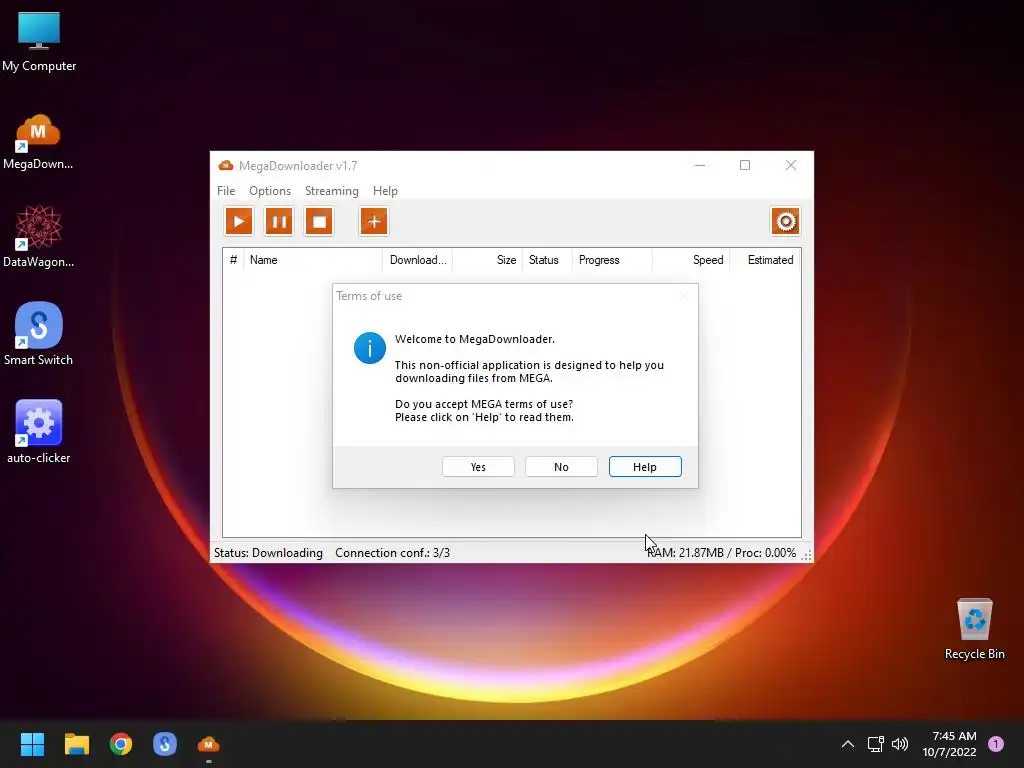Show hidden system tray icons
Image resolution: width=1024 pixels, height=768 pixels.
pos(848,744)
